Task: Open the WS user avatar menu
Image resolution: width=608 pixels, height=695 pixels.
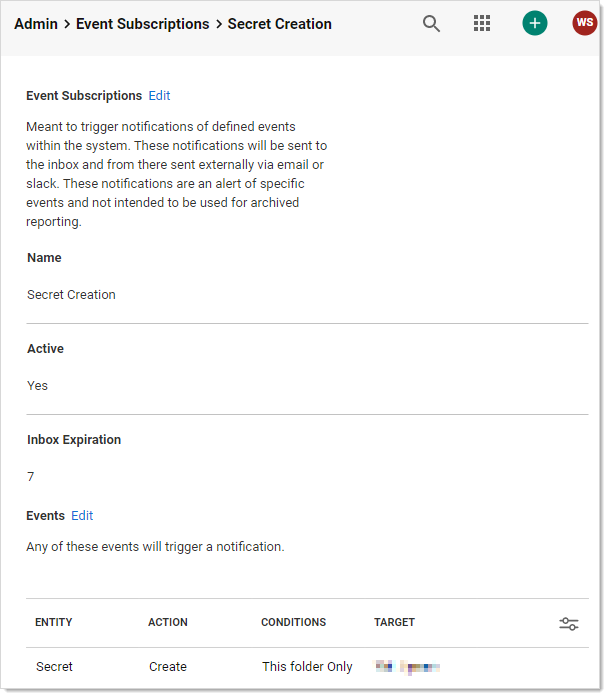Action: coord(584,24)
